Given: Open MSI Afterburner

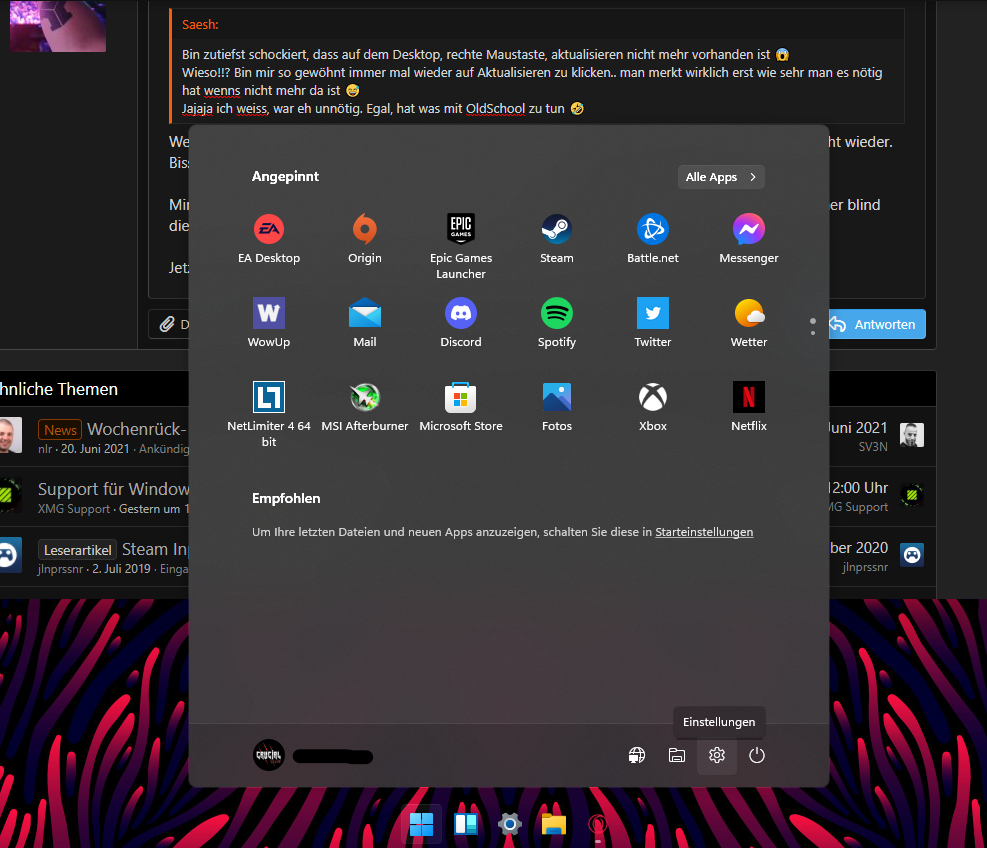Looking at the screenshot, I should [x=364, y=407].
